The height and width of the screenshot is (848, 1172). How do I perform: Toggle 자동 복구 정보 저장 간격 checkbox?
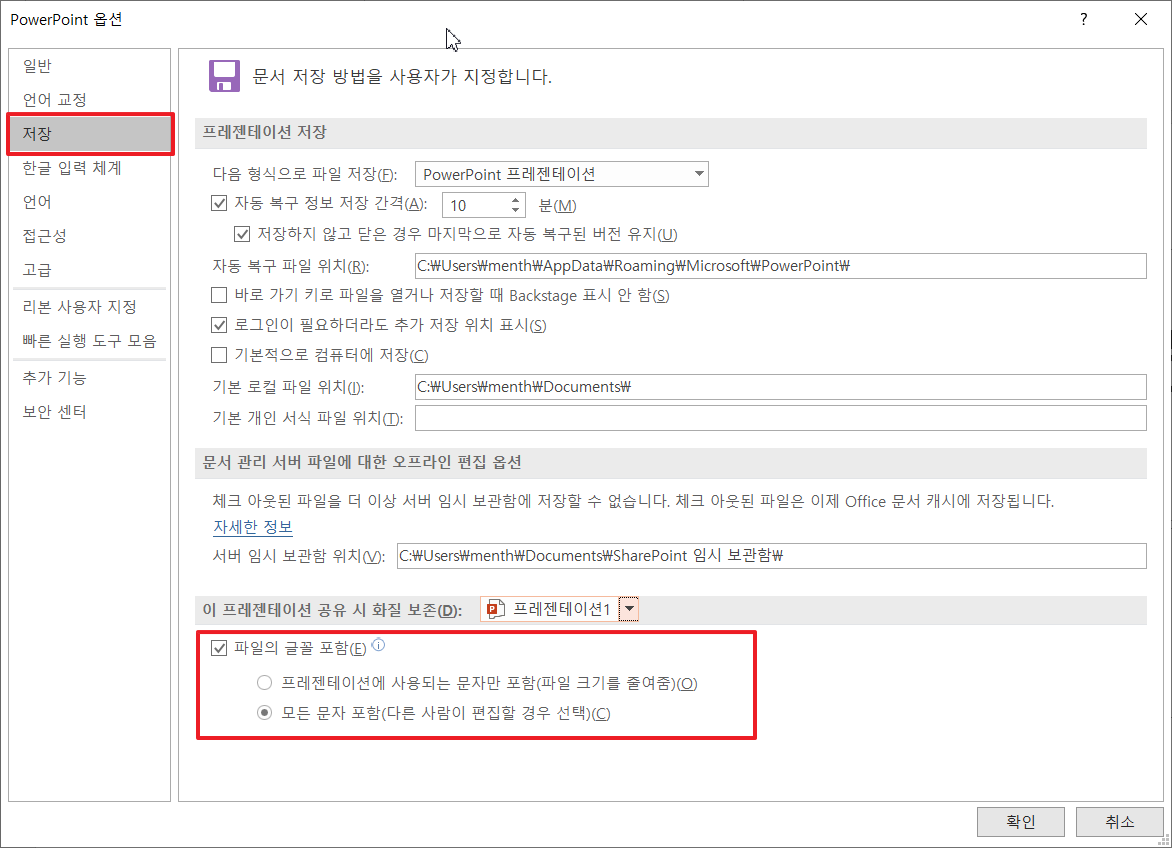click(x=219, y=203)
